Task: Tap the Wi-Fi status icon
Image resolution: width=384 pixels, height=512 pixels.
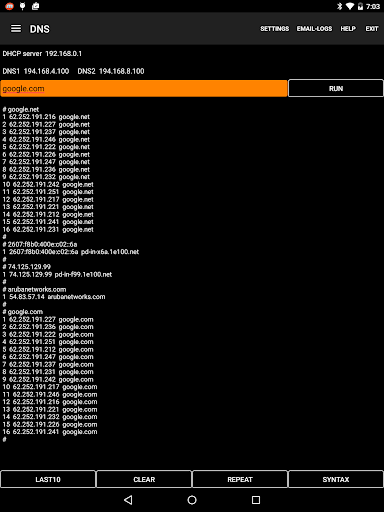Action: tap(350, 6)
